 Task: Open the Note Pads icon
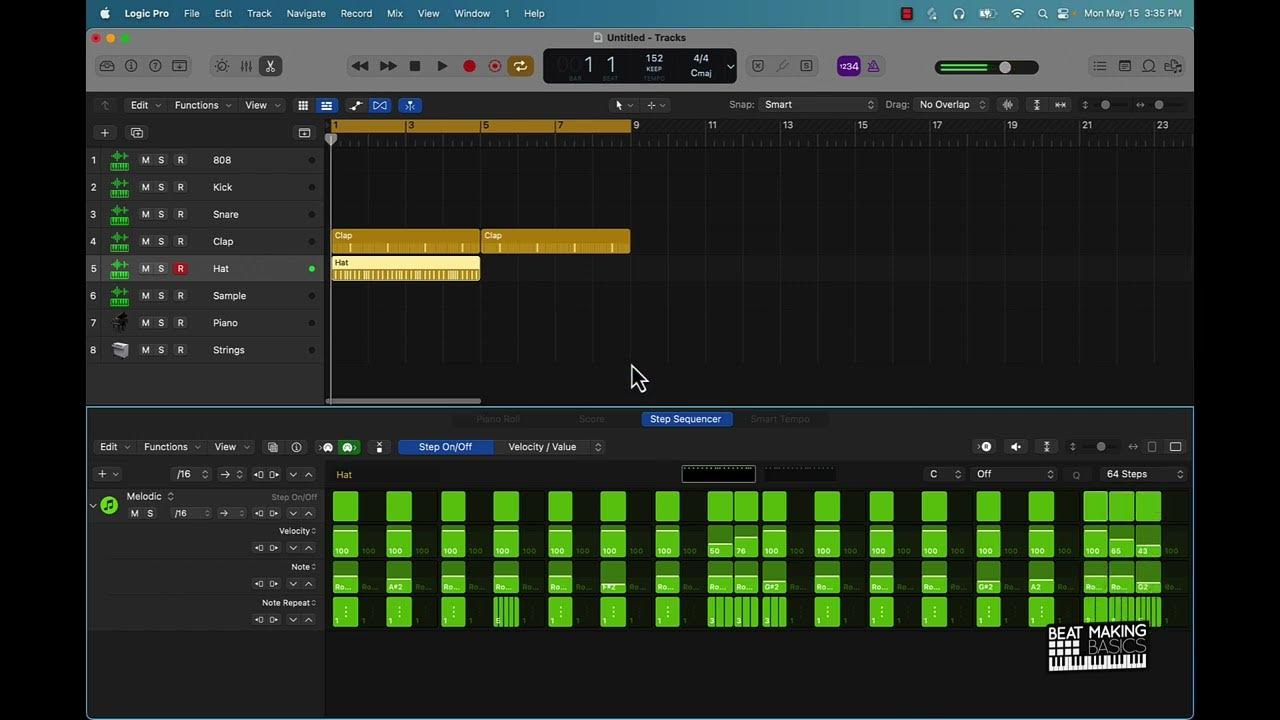pyautogui.click(x=1125, y=66)
